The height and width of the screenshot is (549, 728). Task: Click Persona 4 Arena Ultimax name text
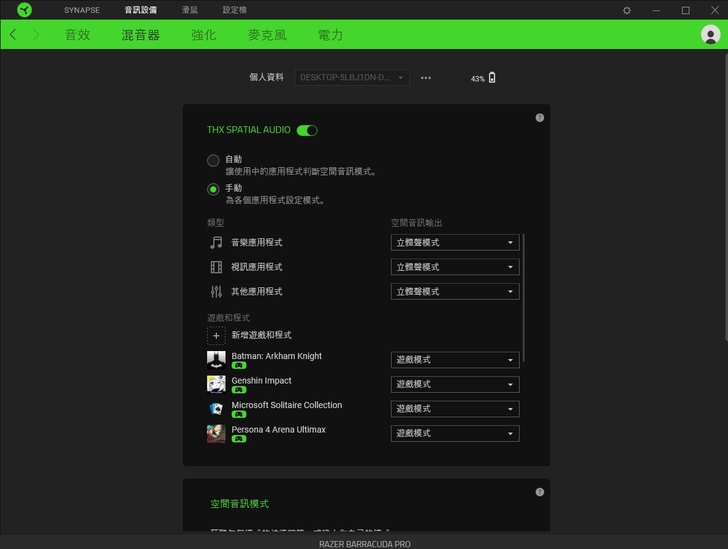point(279,430)
